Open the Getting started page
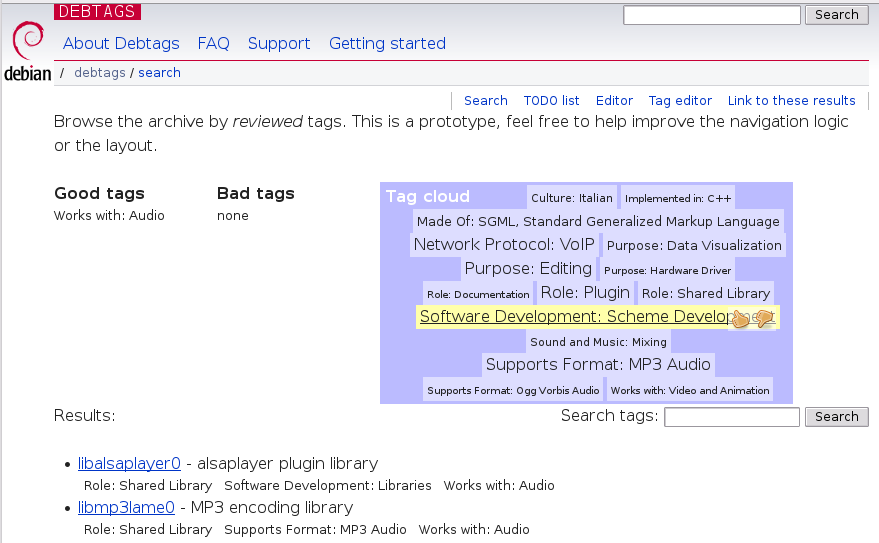Viewport: 879px width, 543px height. pyautogui.click(x=387, y=43)
